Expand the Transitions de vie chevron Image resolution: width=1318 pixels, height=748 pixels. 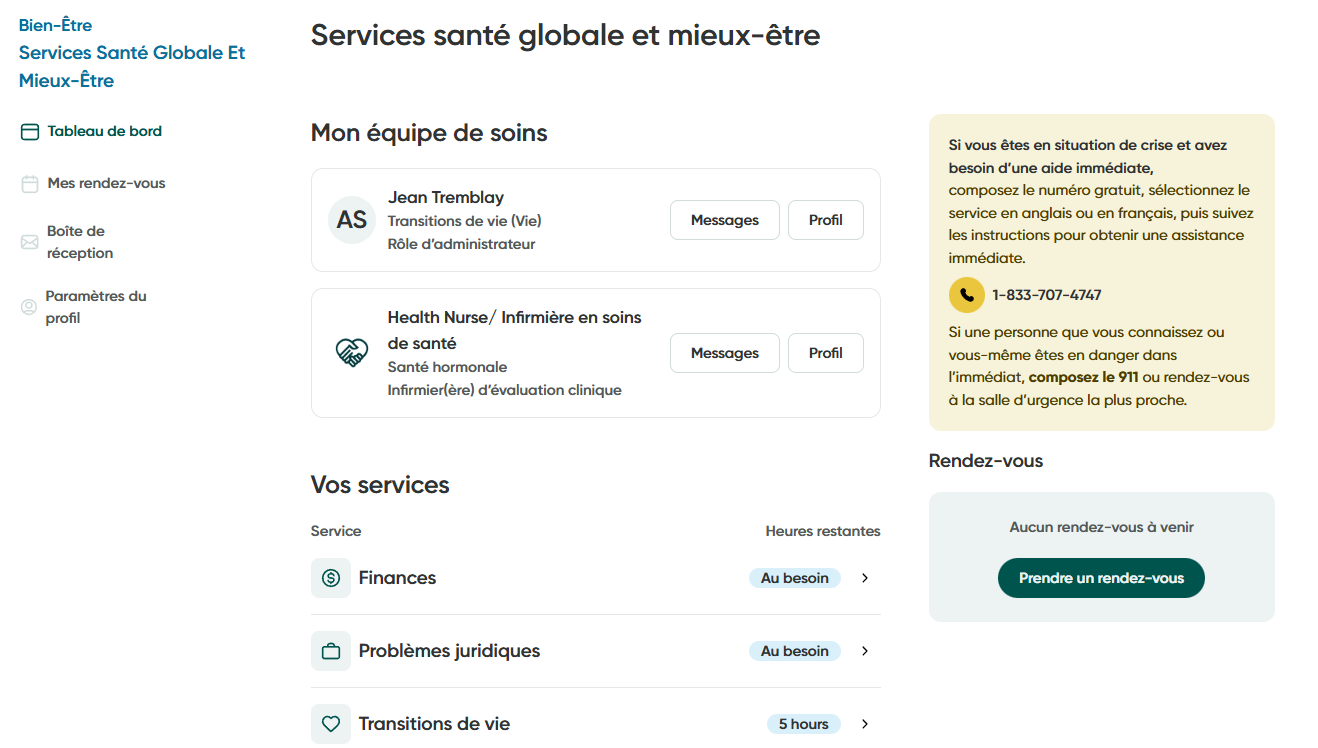[x=864, y=723]
